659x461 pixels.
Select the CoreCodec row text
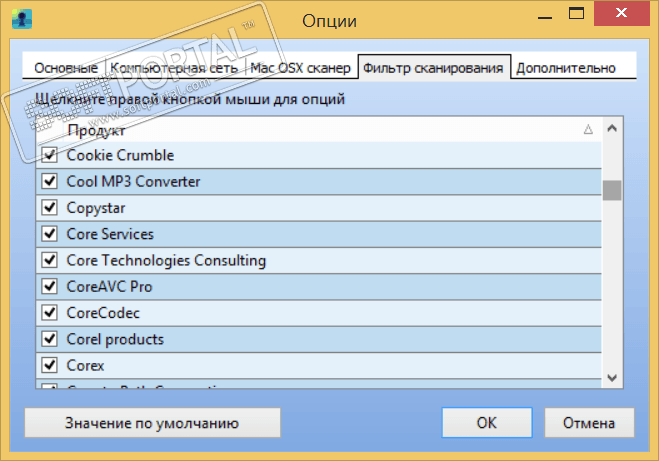(x=103, y=313)
